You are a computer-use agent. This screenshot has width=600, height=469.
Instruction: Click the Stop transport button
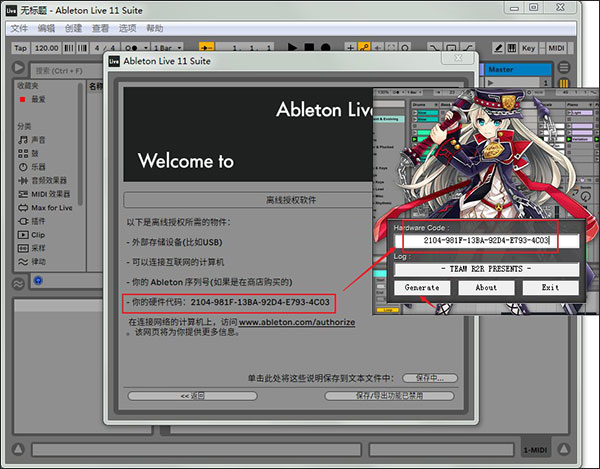tap(309, 48)
